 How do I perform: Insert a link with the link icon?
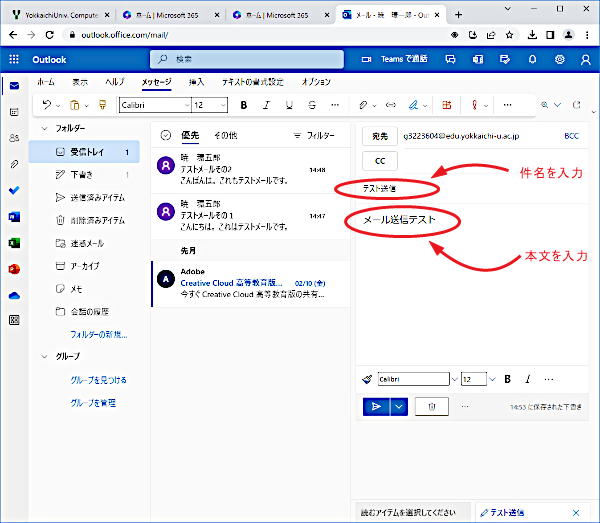pos(390,105)
